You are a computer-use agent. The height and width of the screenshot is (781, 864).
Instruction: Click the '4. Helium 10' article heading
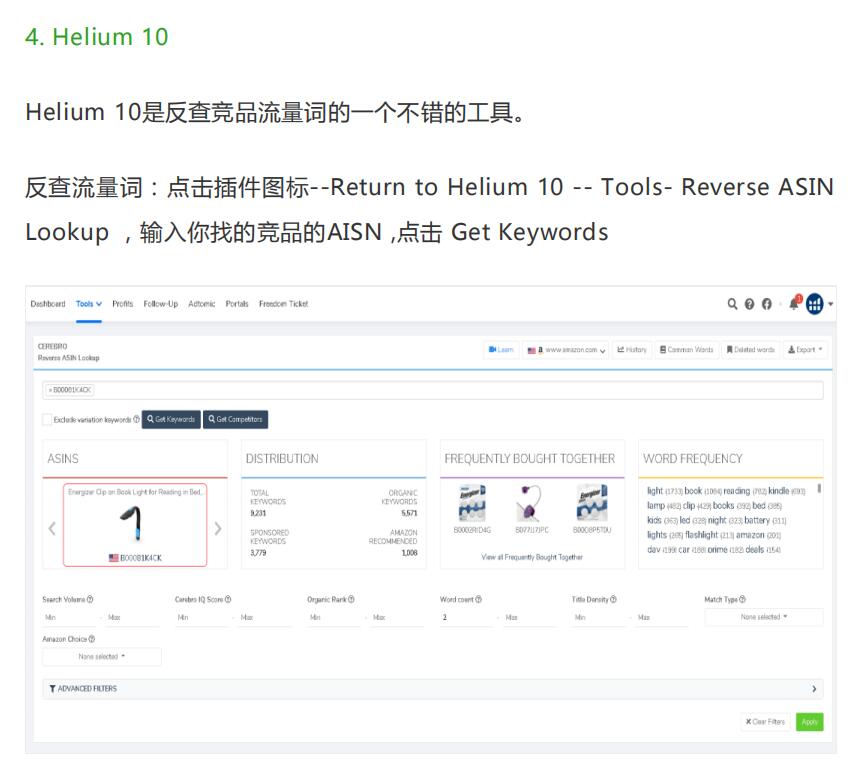[x=96, y=37]
